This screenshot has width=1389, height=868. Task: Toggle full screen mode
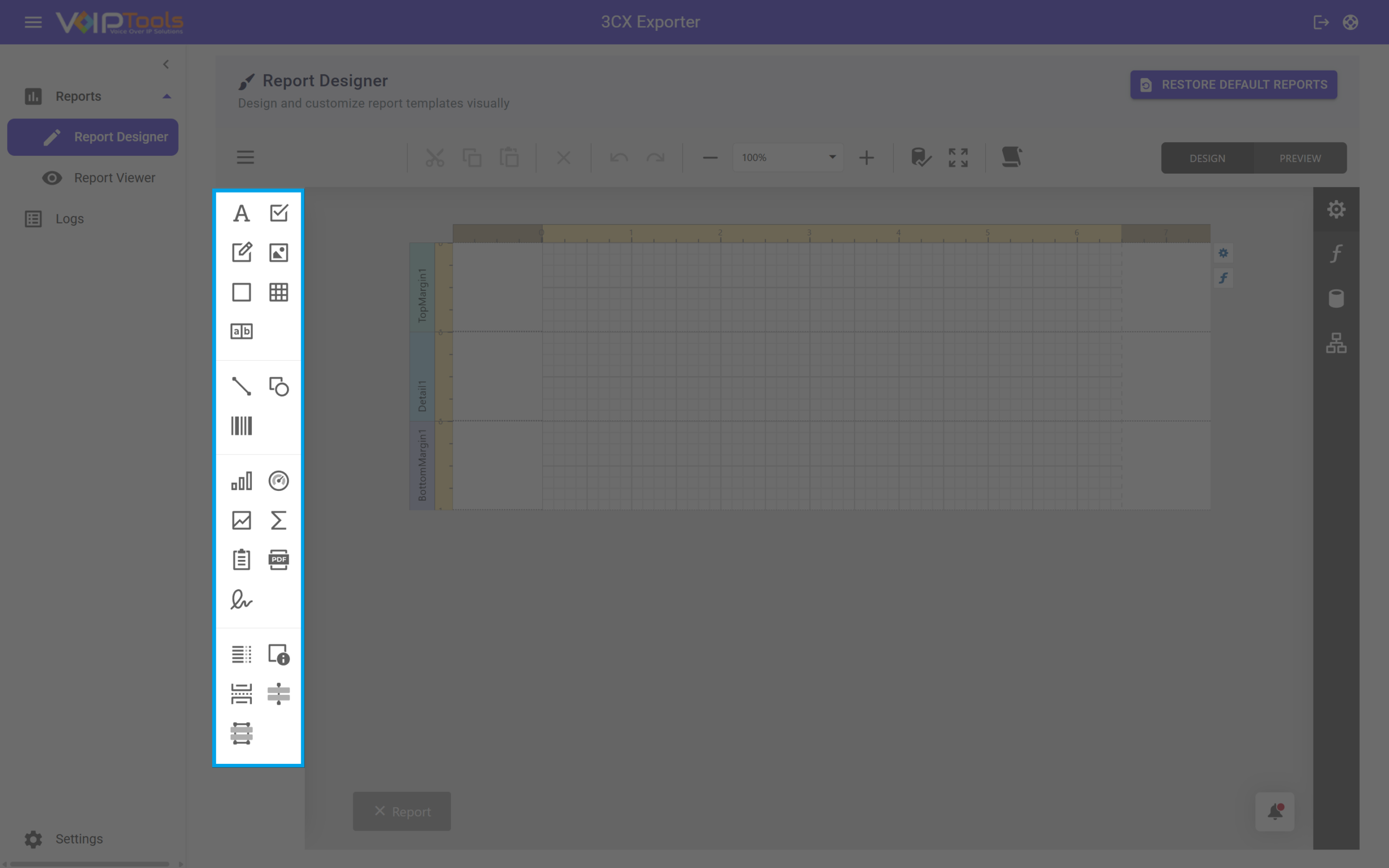(958, 157)
